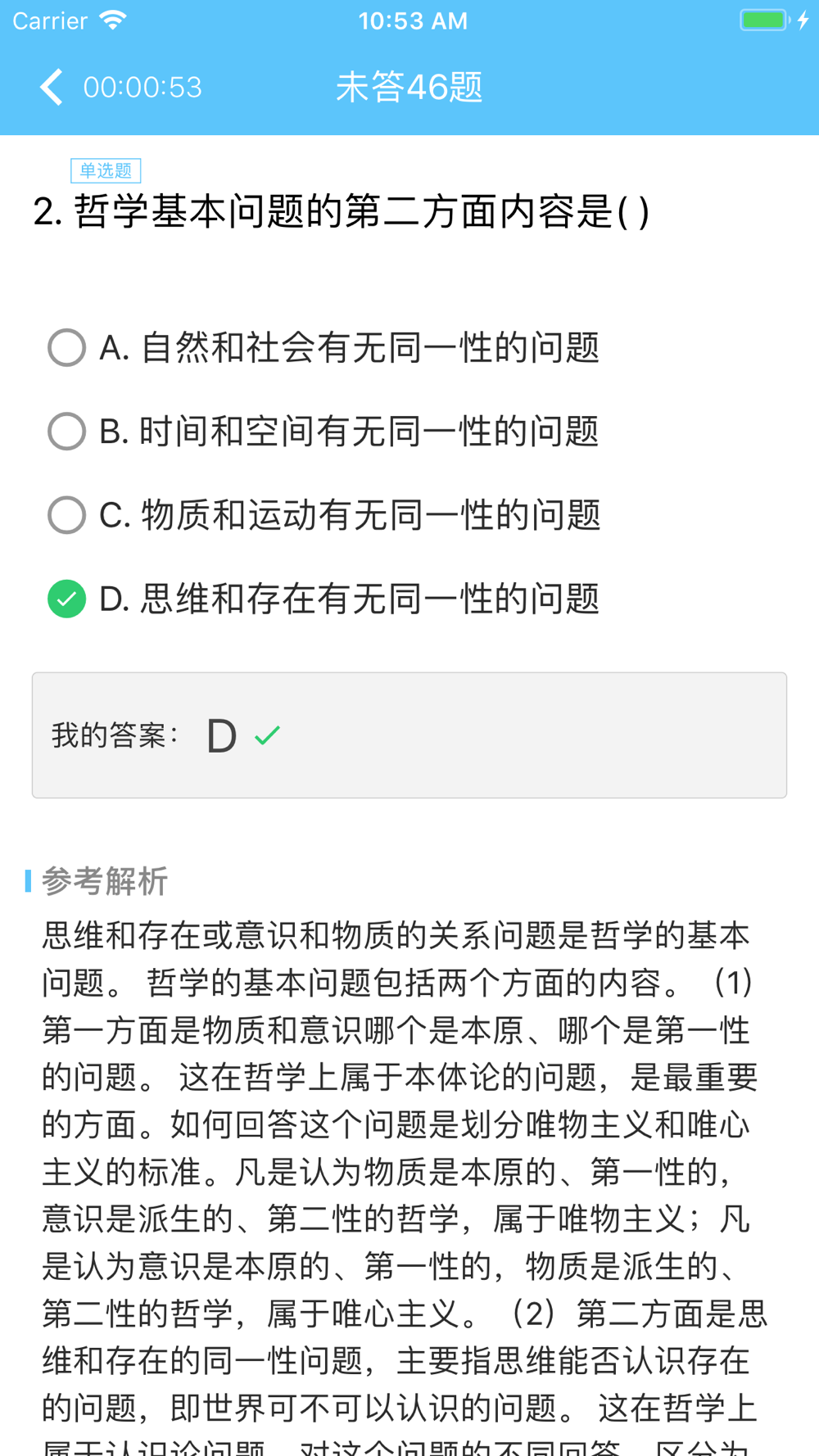Click option text 思维和存在有无同一性的问题
The image size is (819, 1456).
click(370, 599)
